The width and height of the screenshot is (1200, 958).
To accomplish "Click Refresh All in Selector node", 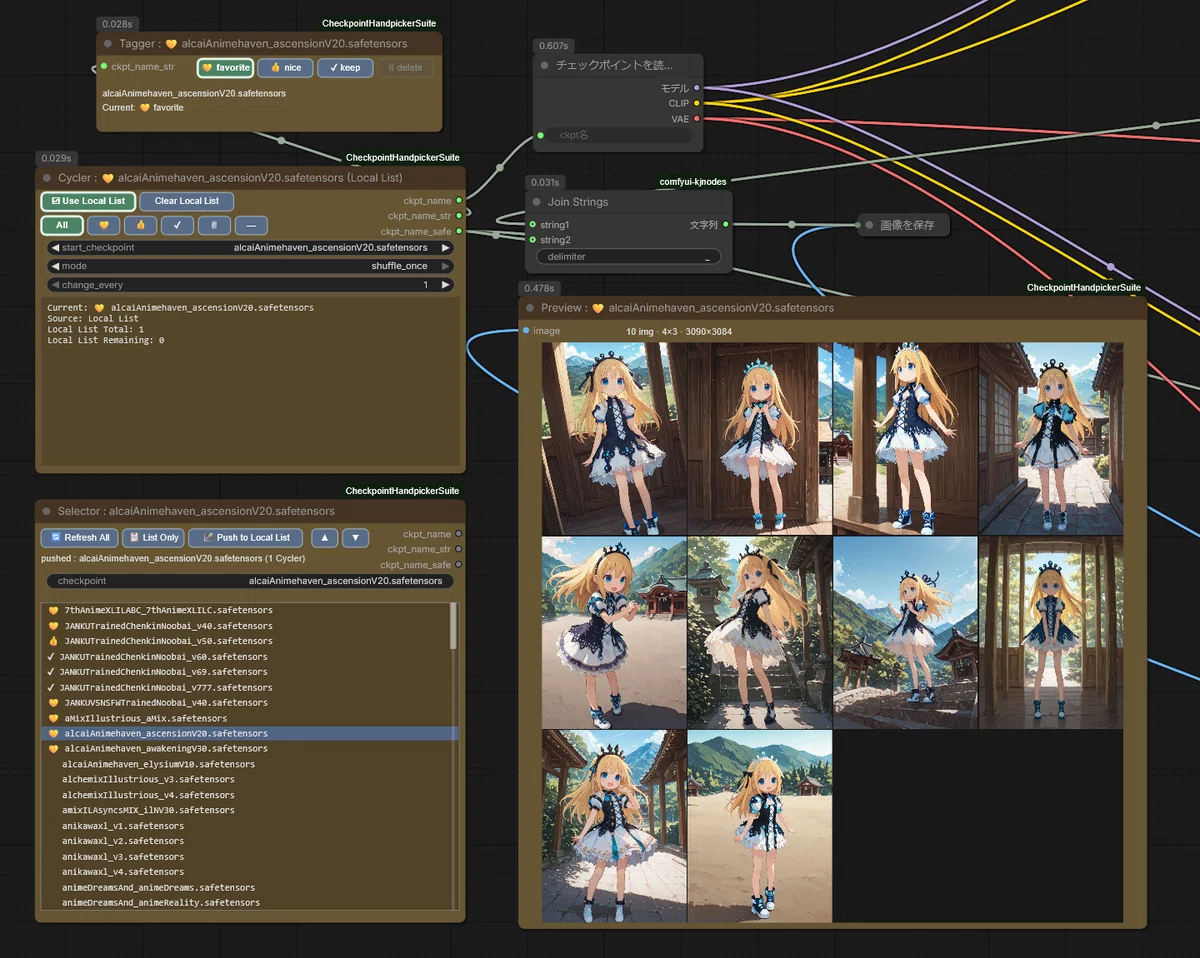I will pos(80,537).
